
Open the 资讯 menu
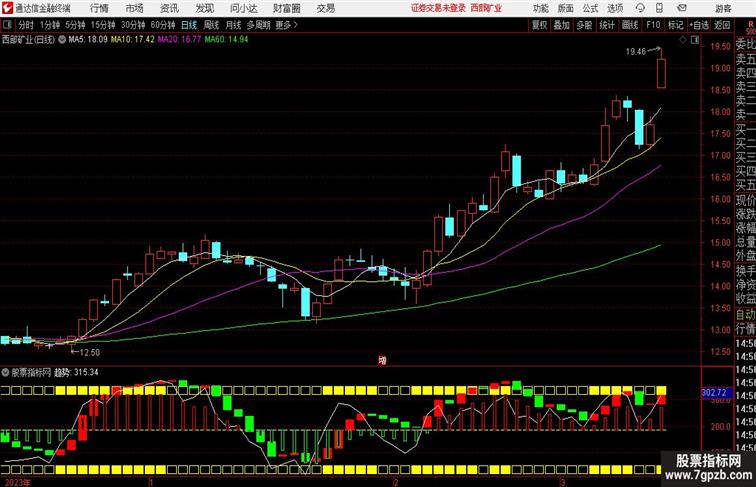click(x=169, y=8)
